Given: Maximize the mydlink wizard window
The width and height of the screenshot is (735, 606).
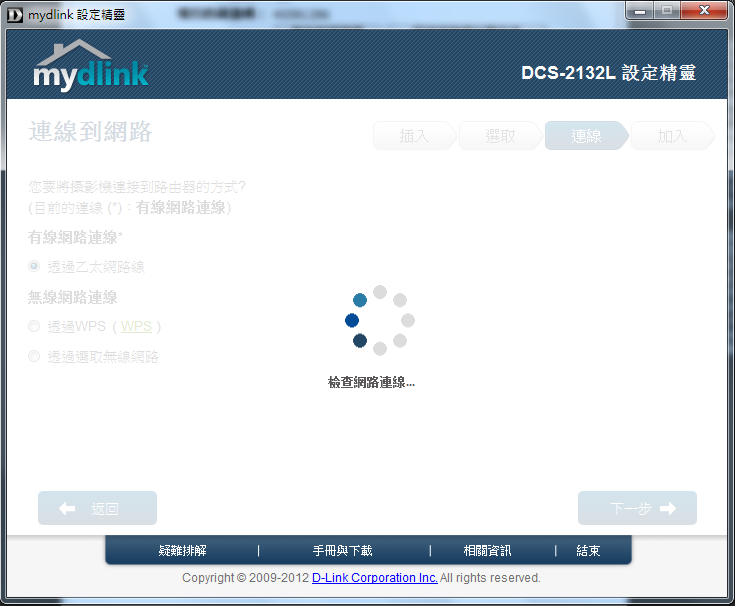Looking at the screenshot, I should (668, 10).
